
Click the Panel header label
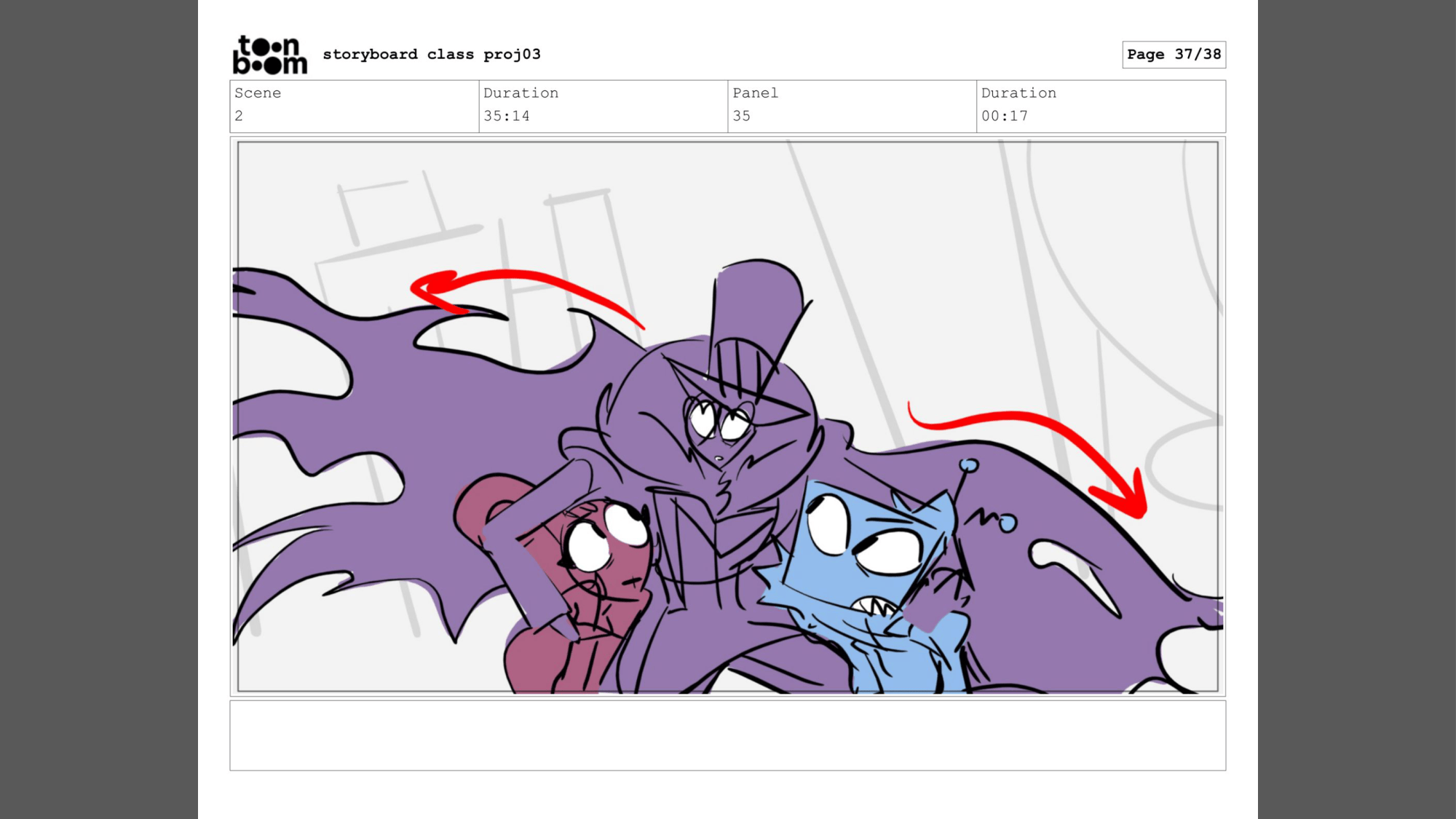coord(755,93)
